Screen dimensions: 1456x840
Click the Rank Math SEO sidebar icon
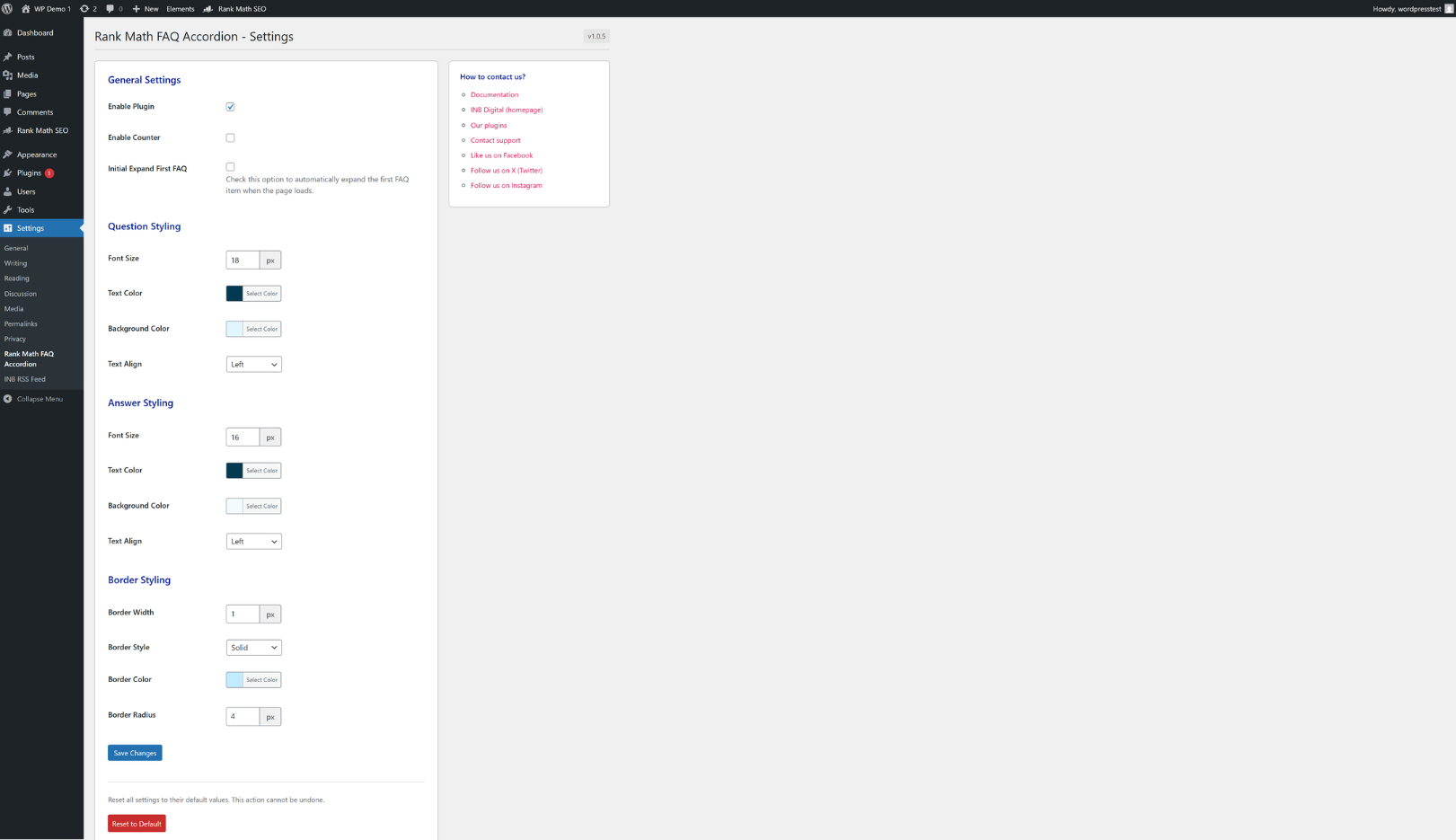click(x=8, y=130)
